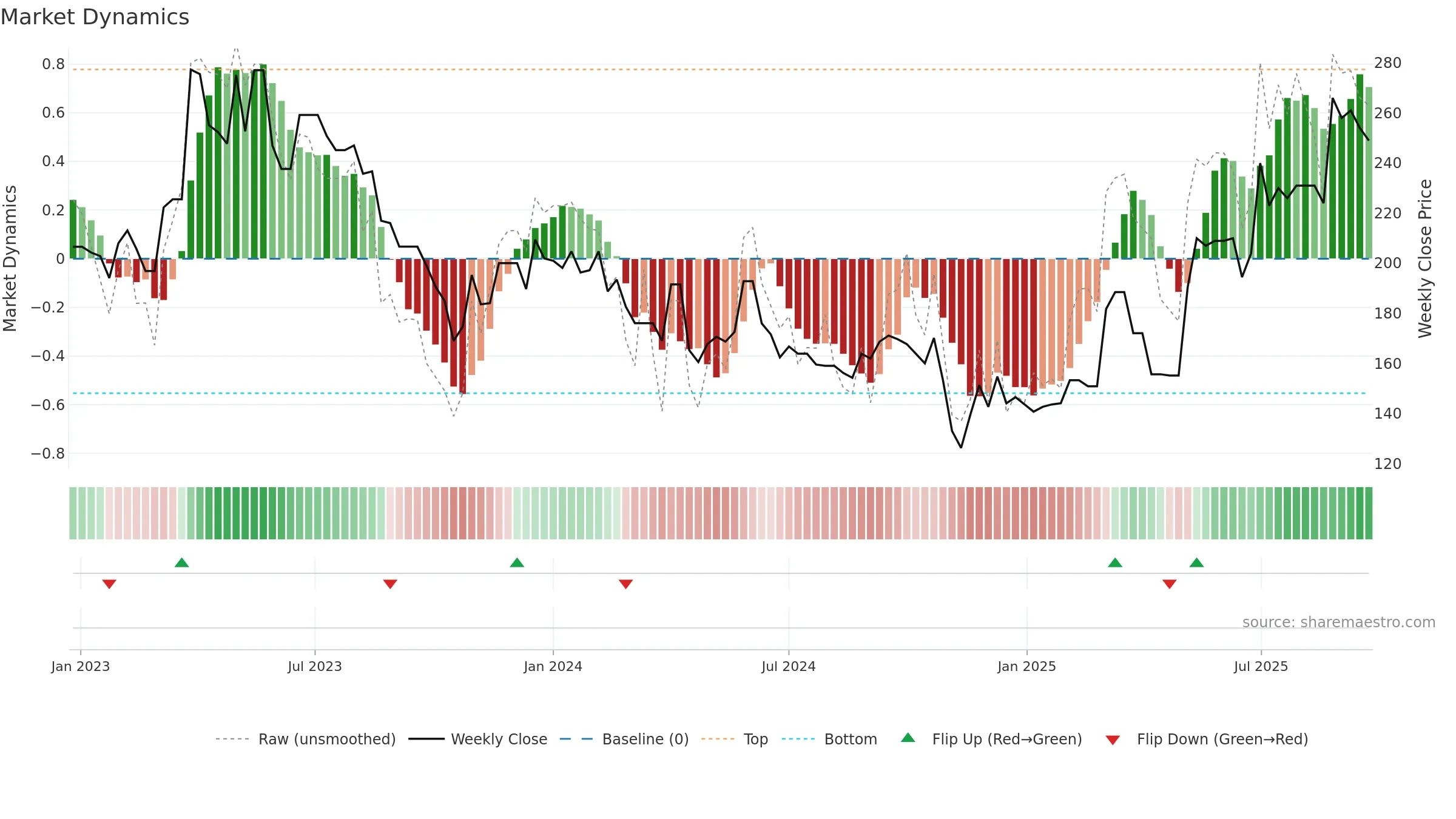Click the flip-up marker just before Jan 2024
Screen dimensions: 1456x819
[517, 562]
